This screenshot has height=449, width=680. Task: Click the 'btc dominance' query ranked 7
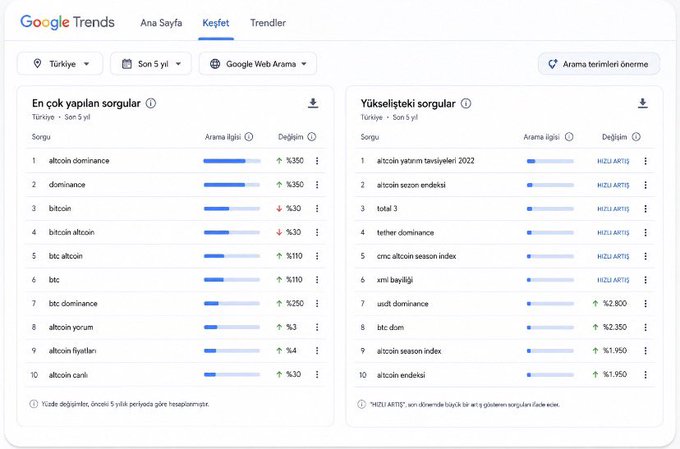(73, 303)
